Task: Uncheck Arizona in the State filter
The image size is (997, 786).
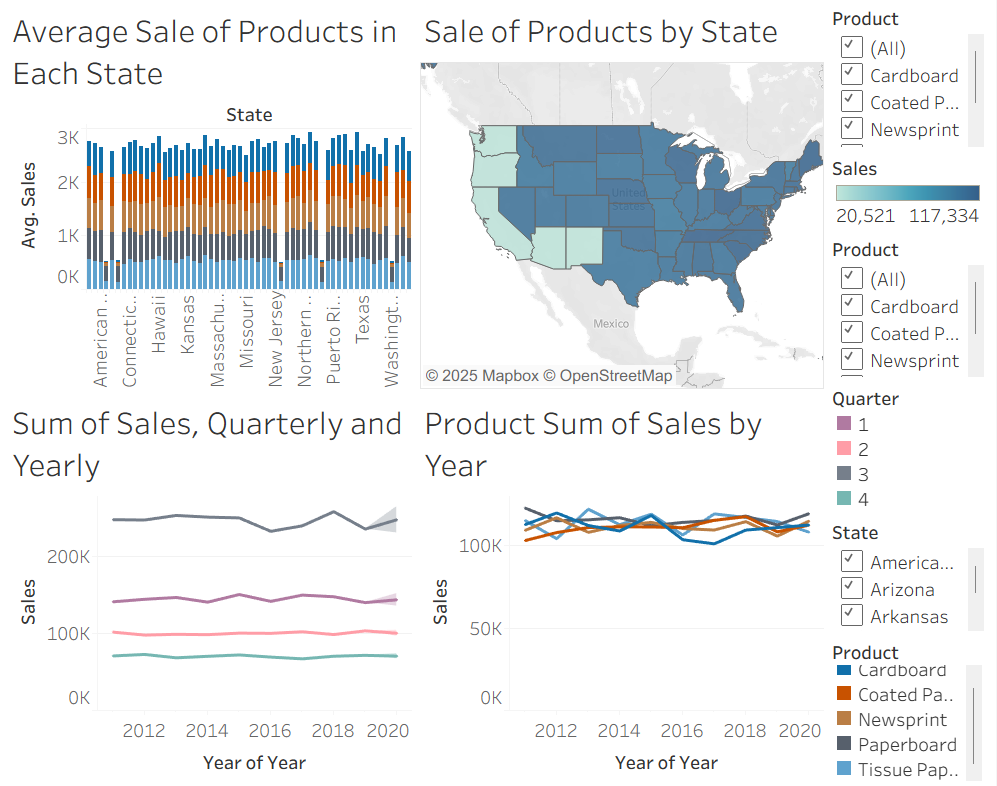Action: pos(852,589)
